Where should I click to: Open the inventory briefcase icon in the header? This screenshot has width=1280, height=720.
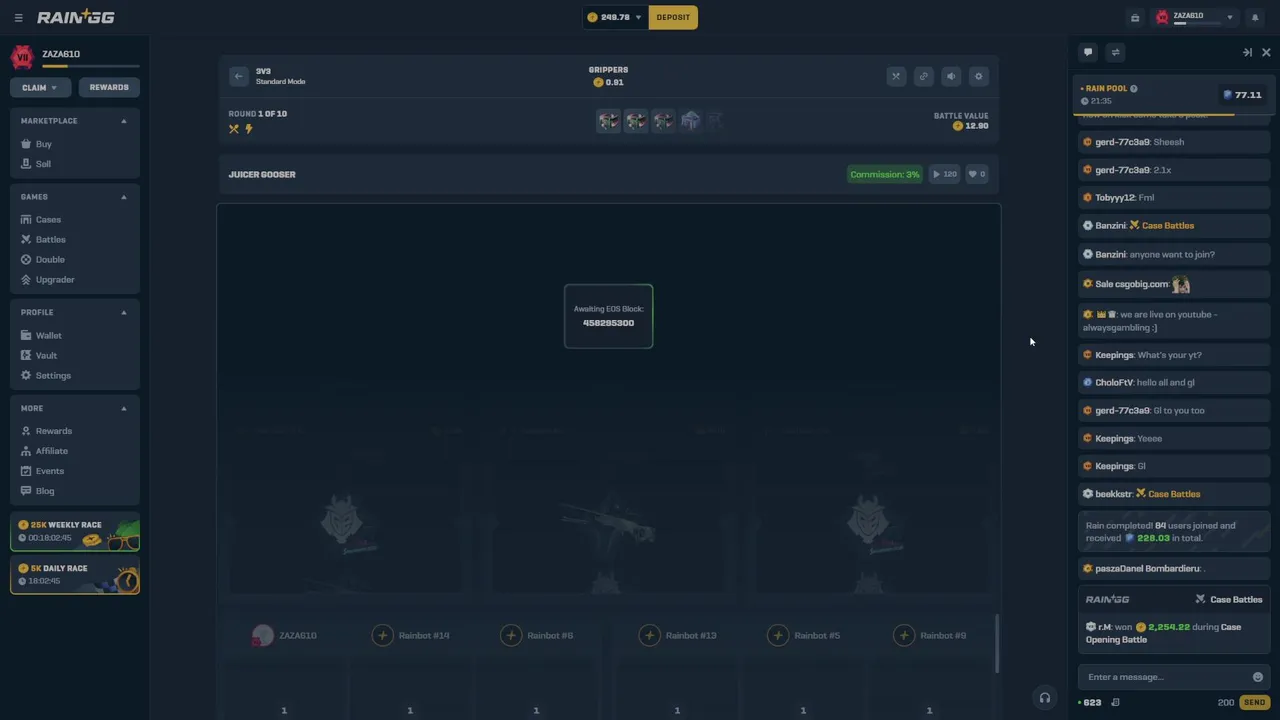1135,17
